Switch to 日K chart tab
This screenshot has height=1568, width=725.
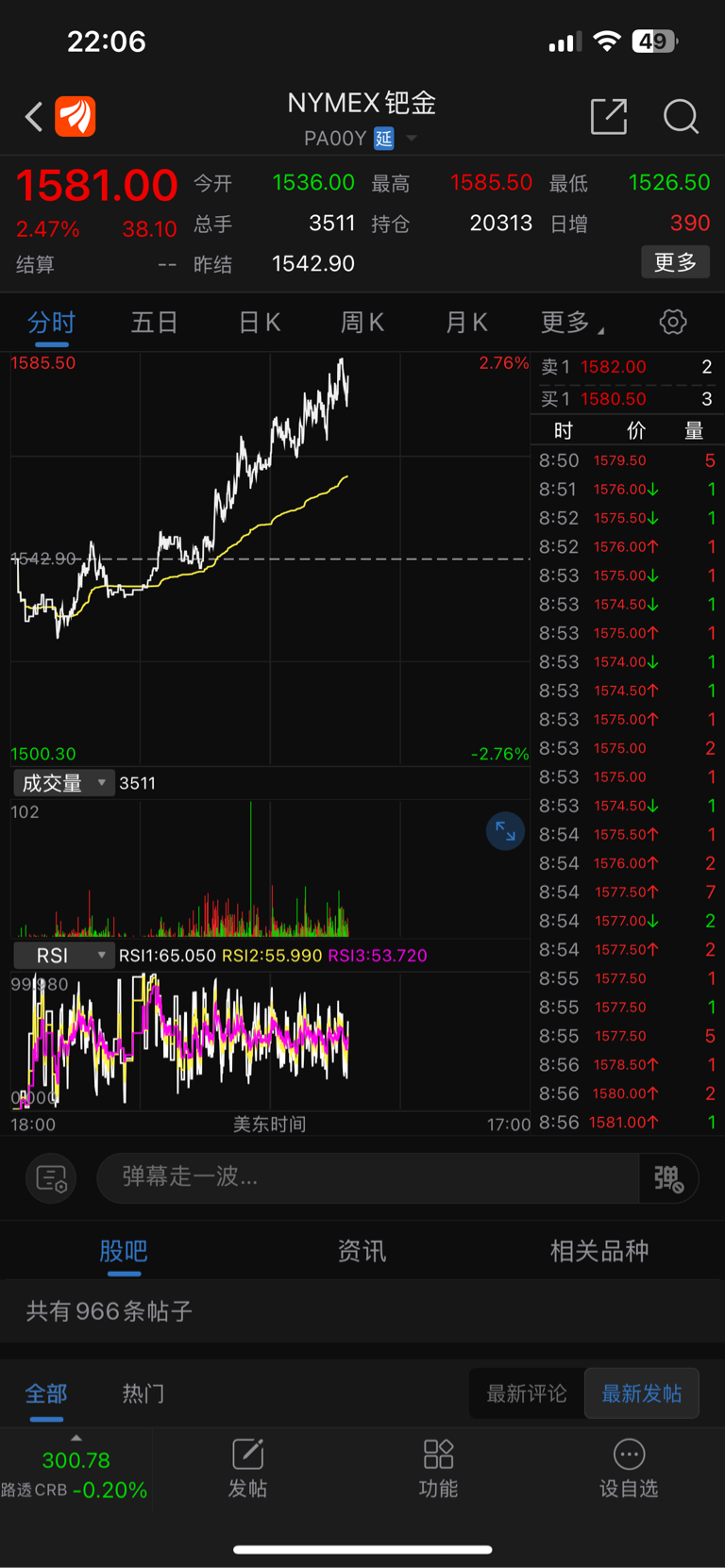[x=260, y=323]
